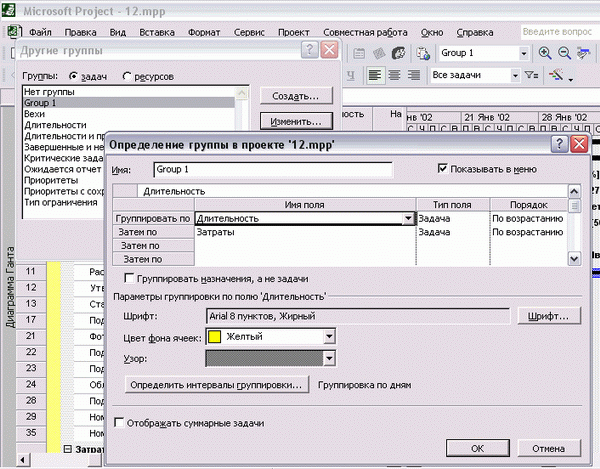The height and width of the screenshot is (469, 600).
Task: Open the toolbar options arrow after the wizard
Action: 571,80
